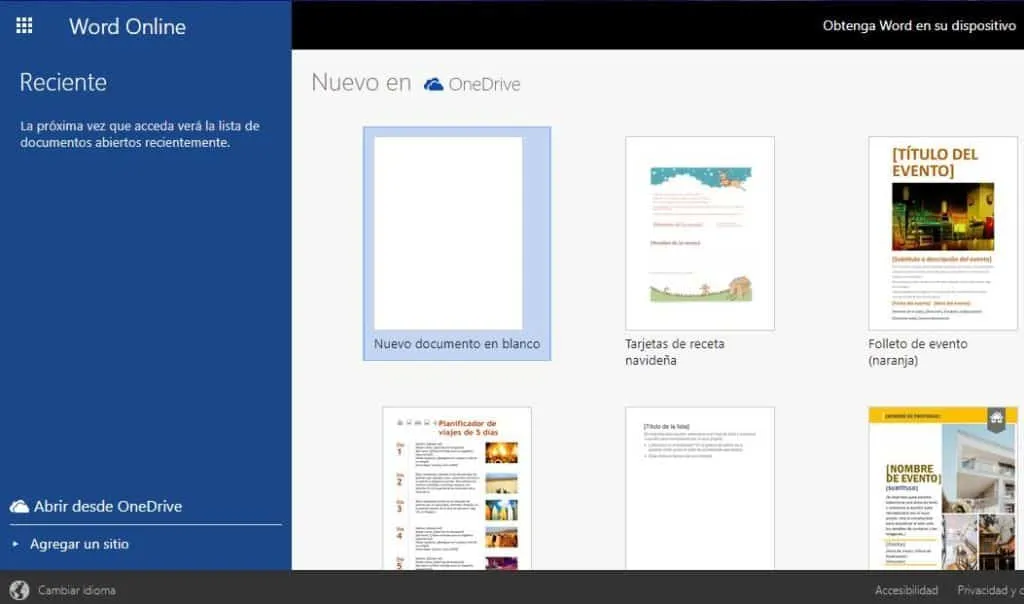The height and width of the screenshot is (604, 1024).
Task: Click the OneDrive text in Nuevo en heading
Action: tap(484, 84)
